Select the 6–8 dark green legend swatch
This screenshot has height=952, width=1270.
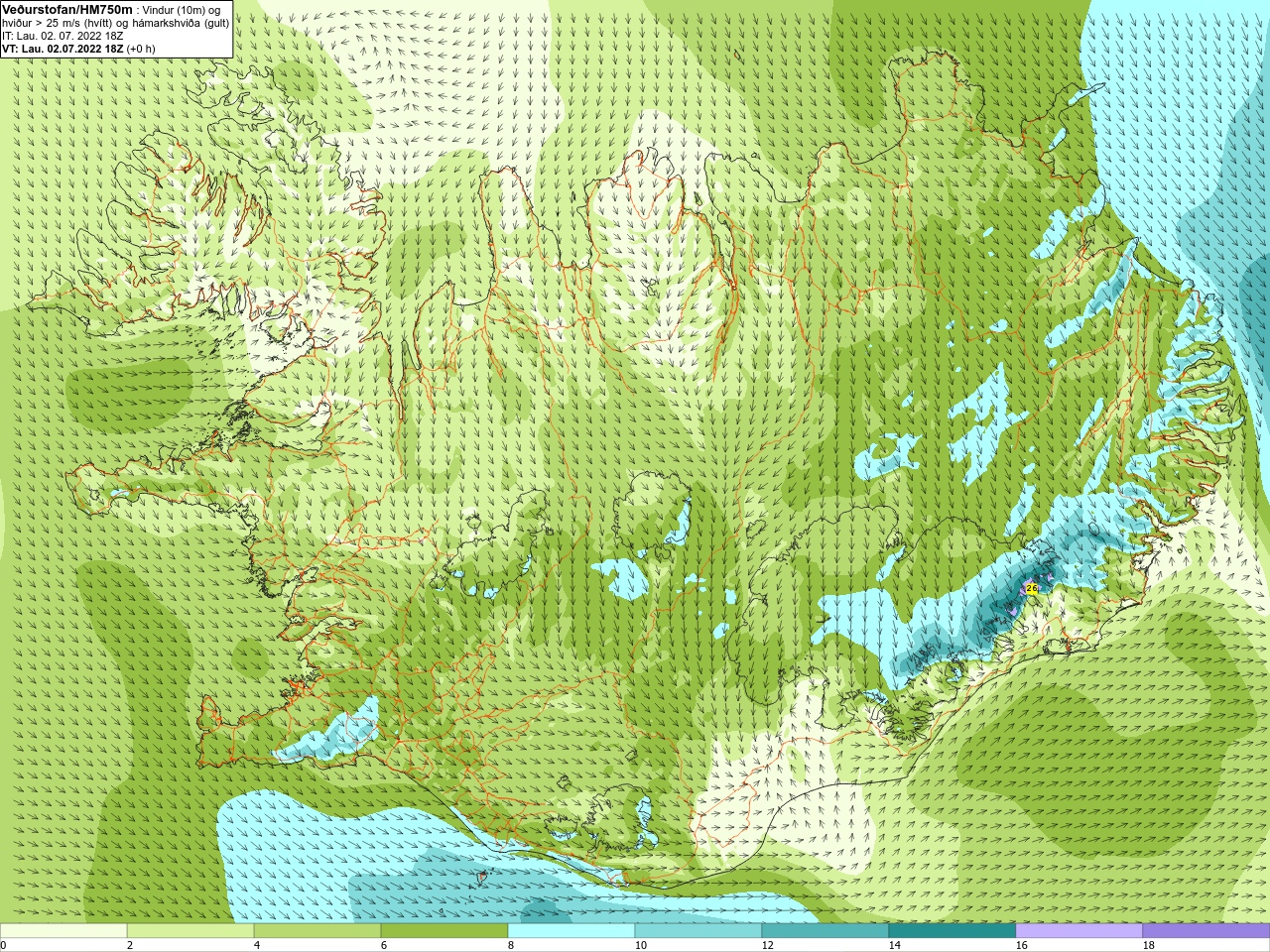click(444, 931)
